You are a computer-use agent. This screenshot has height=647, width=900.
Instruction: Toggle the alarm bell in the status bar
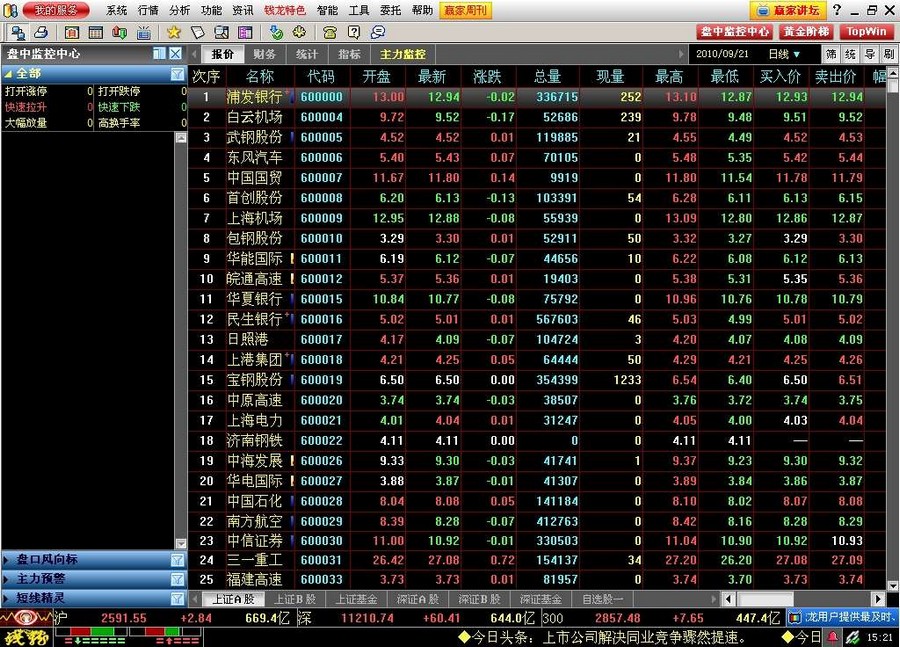[x=833, y=636]
